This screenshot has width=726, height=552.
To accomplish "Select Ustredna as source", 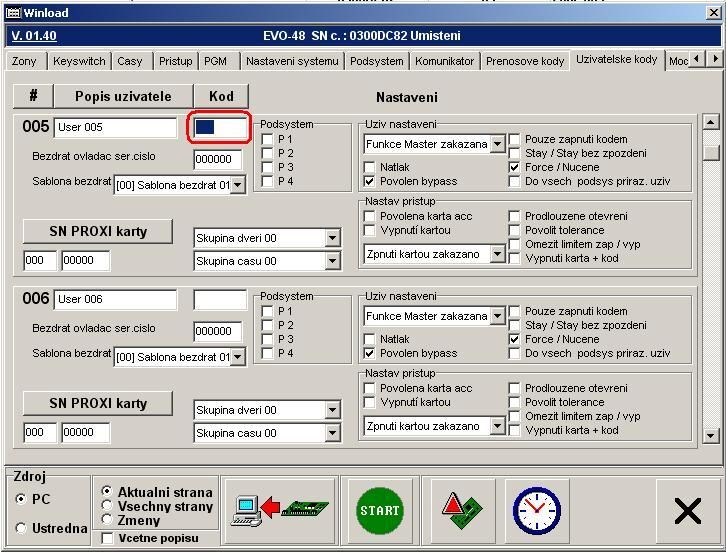I will pos(22,528).
